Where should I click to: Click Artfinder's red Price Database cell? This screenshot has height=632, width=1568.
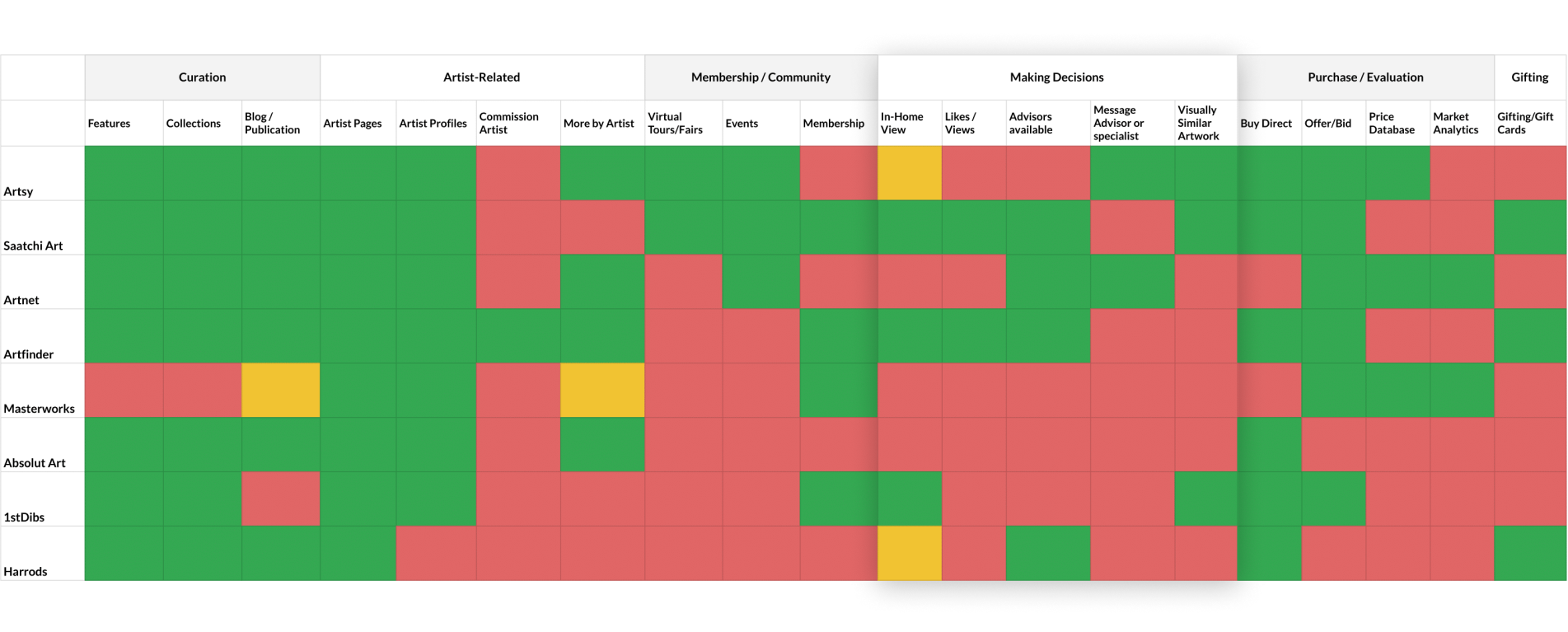(1398, 336)
